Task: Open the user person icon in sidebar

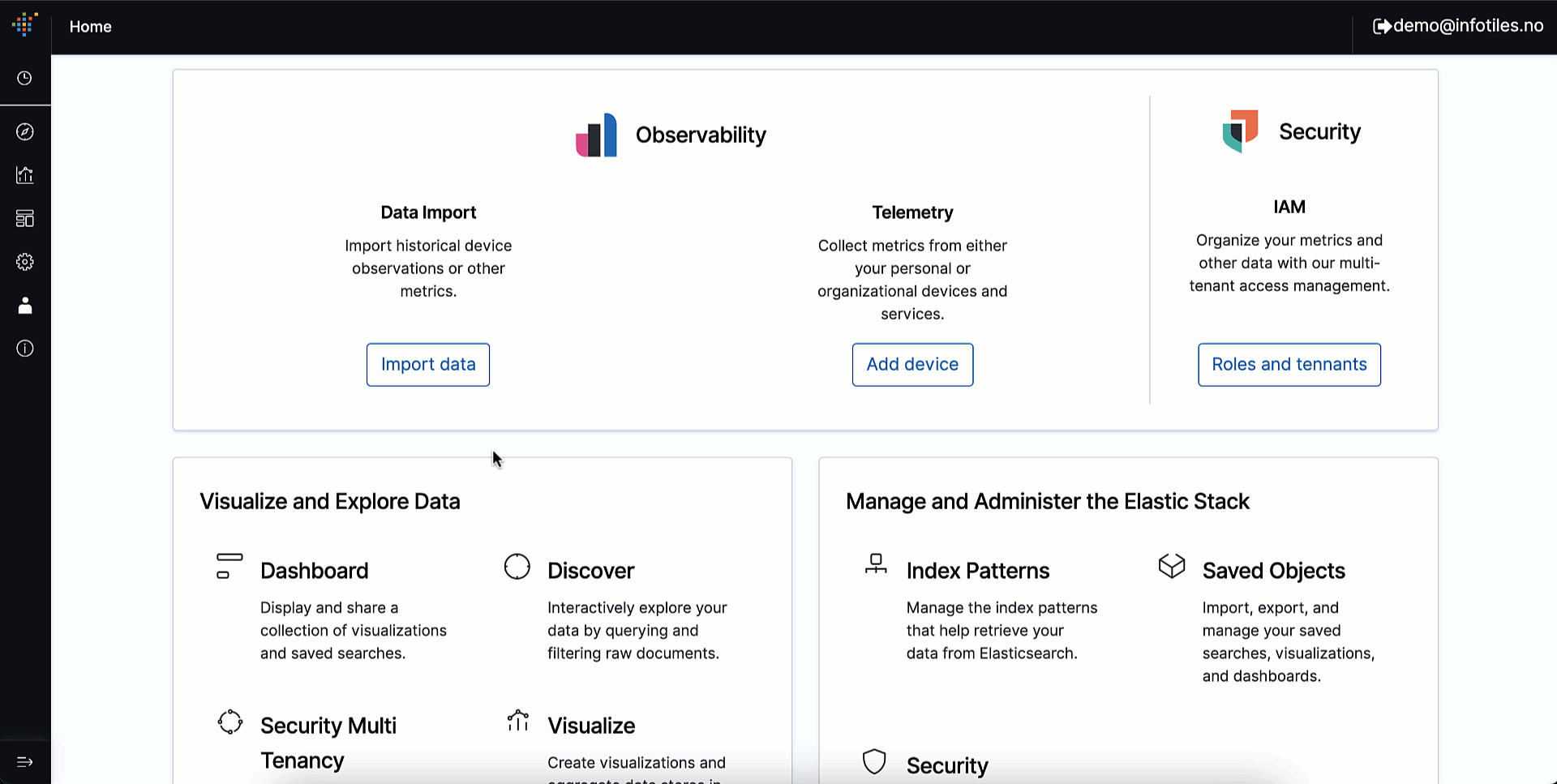Action: click(x=25, y=305)
